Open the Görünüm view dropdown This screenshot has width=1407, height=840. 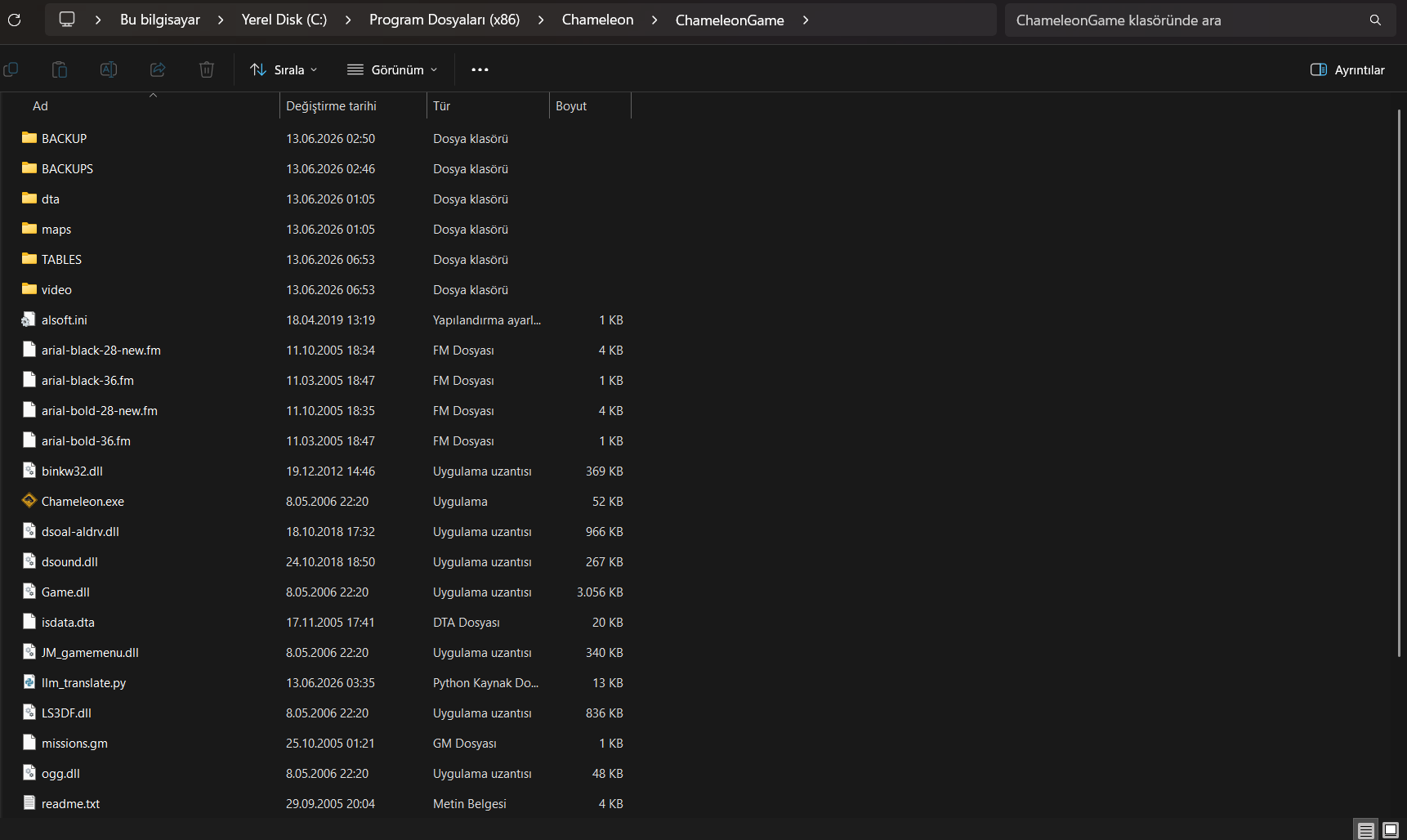[x=392, y=69]
